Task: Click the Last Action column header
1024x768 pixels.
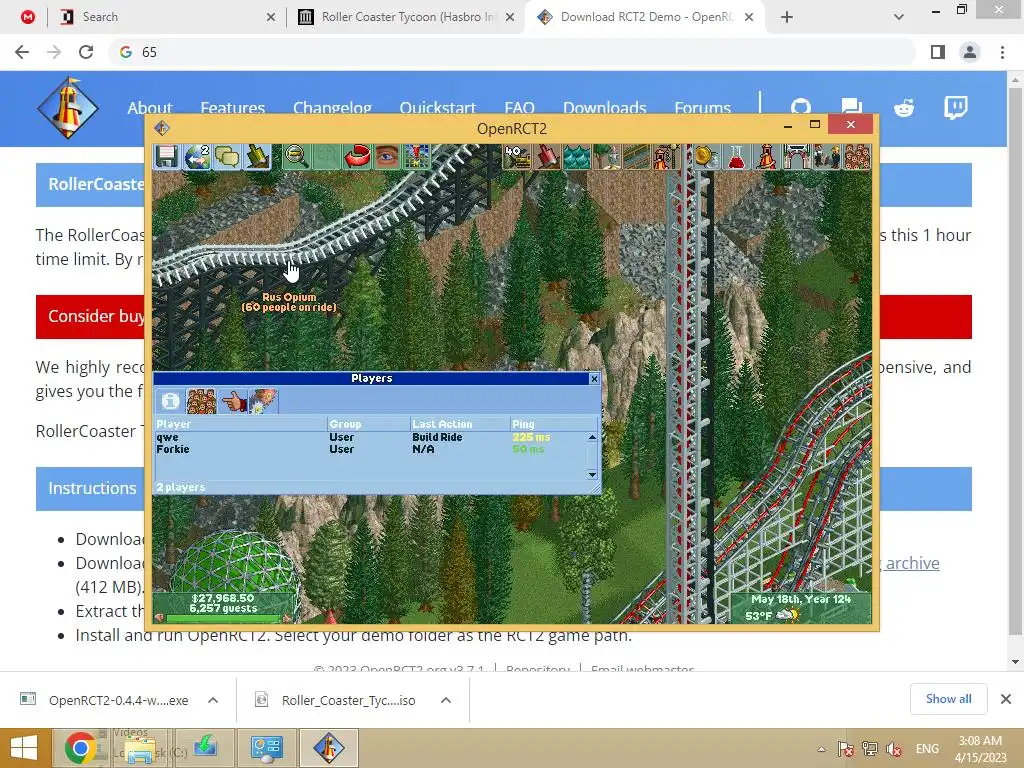Action: click(x=460, y=424)
